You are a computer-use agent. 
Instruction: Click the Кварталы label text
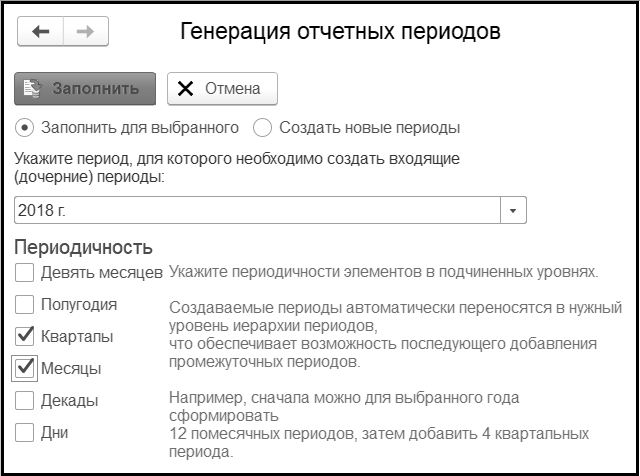[77, 336]
